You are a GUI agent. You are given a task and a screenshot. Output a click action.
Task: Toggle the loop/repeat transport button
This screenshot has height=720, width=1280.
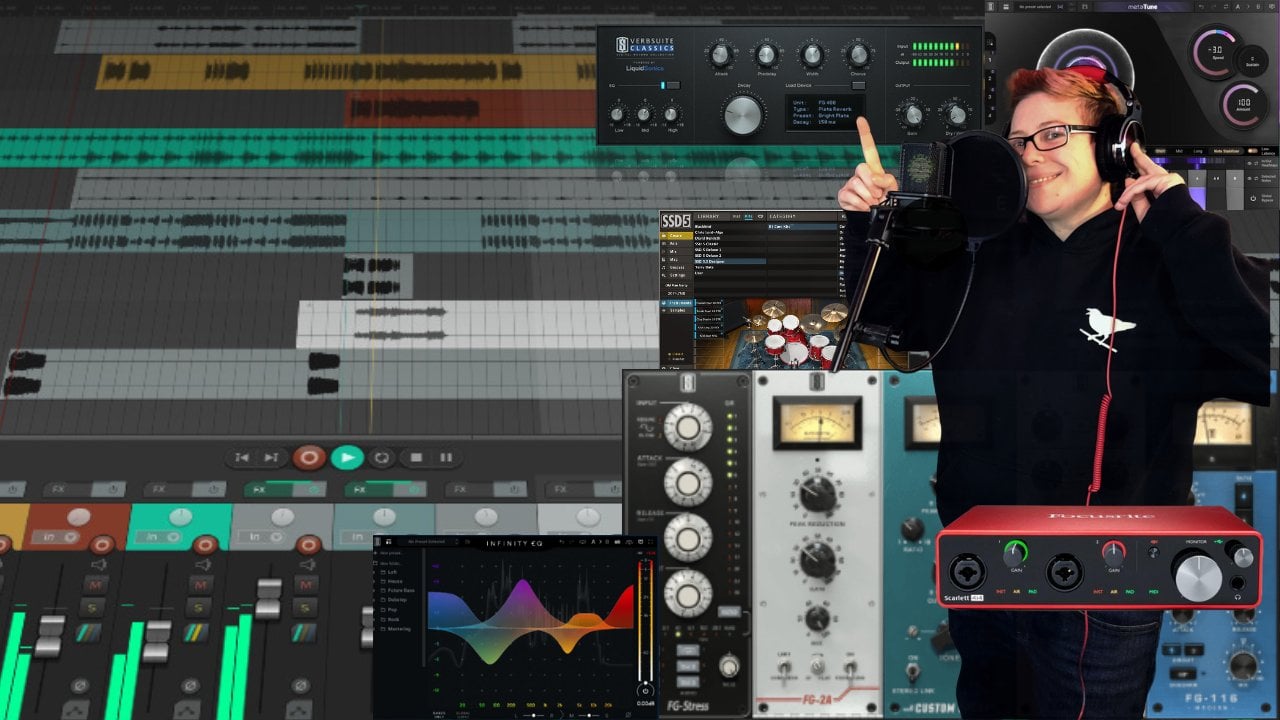click(x=381, y=458)
